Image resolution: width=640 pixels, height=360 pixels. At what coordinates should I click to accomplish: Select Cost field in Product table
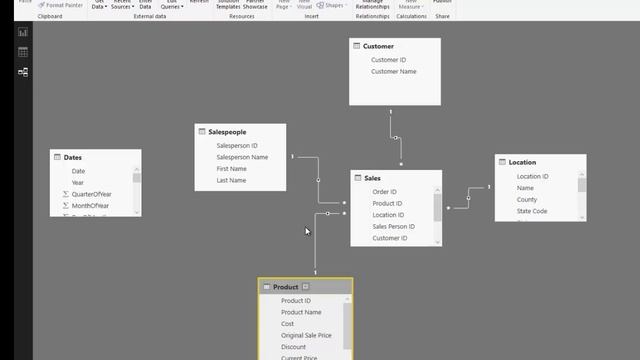pyautogui.click(x=287, y=324)
